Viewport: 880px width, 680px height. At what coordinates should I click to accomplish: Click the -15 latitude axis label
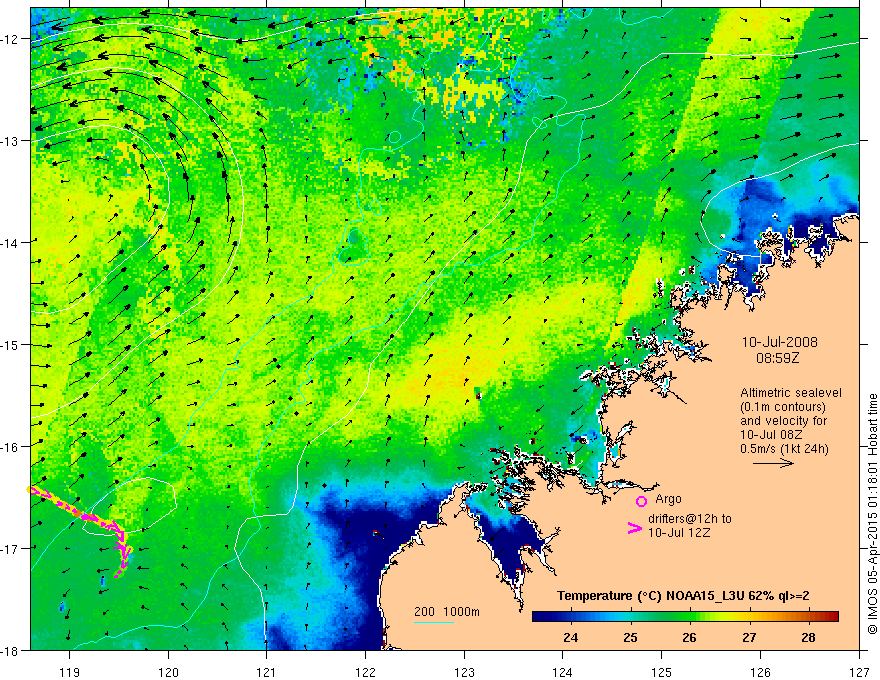tap(11, 344)
